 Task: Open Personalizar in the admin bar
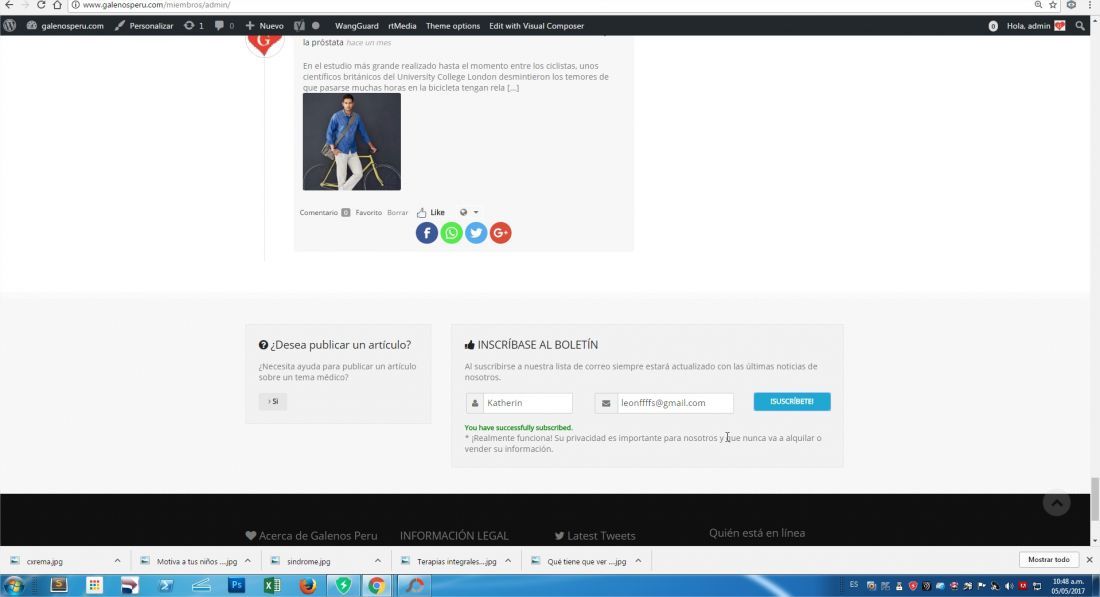144,26
